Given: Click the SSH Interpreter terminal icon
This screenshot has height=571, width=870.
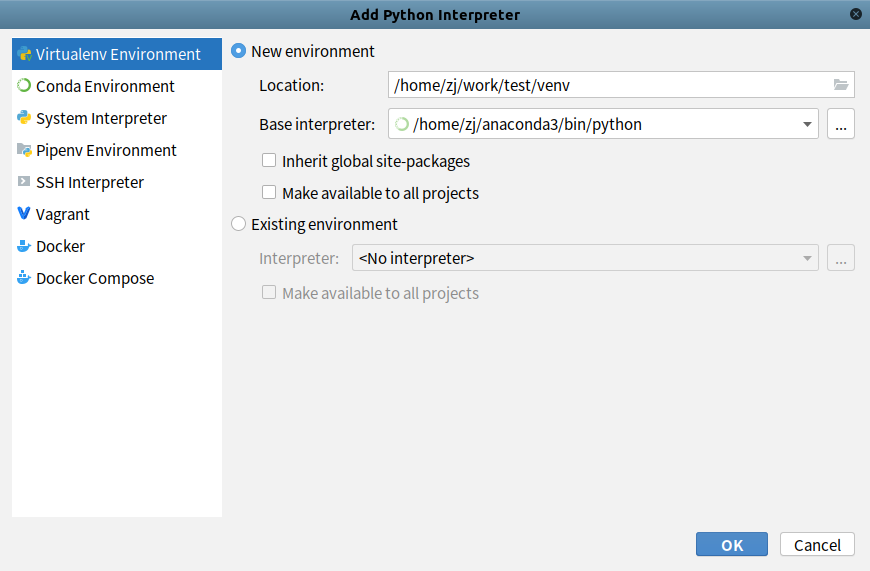Looking at the screenshot, I should click(24, 182).
